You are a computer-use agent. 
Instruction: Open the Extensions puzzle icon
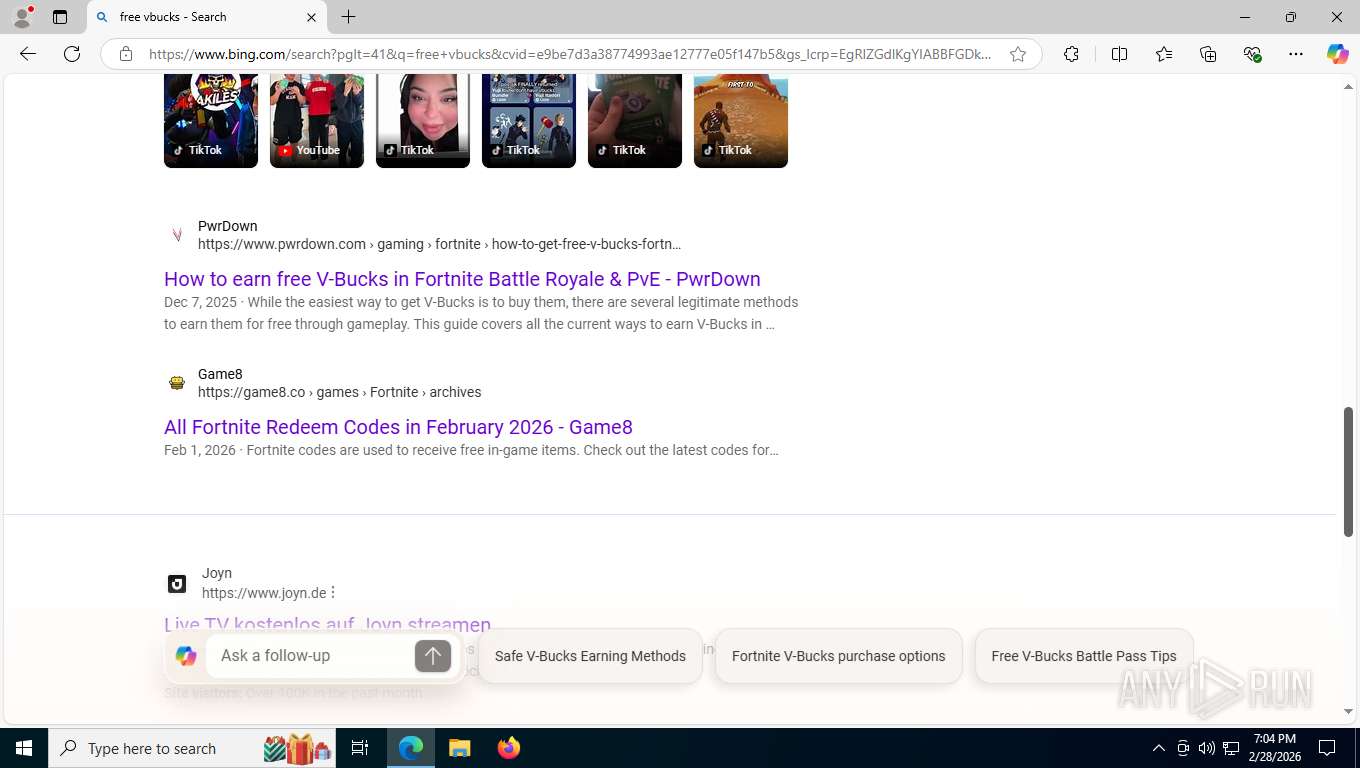pos(1071,54)
